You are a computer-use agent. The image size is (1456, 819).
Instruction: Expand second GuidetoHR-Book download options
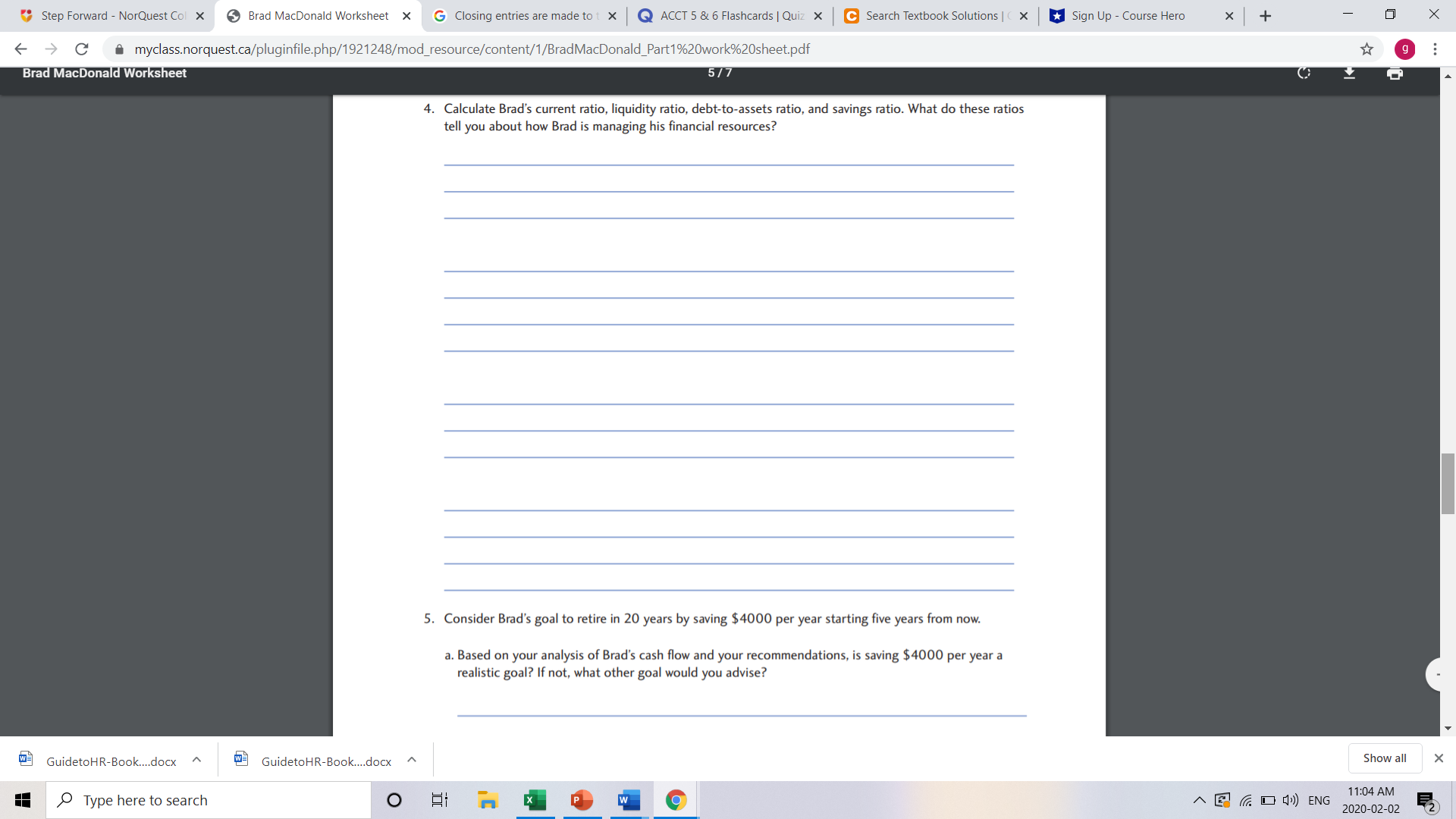pos(412,760)
